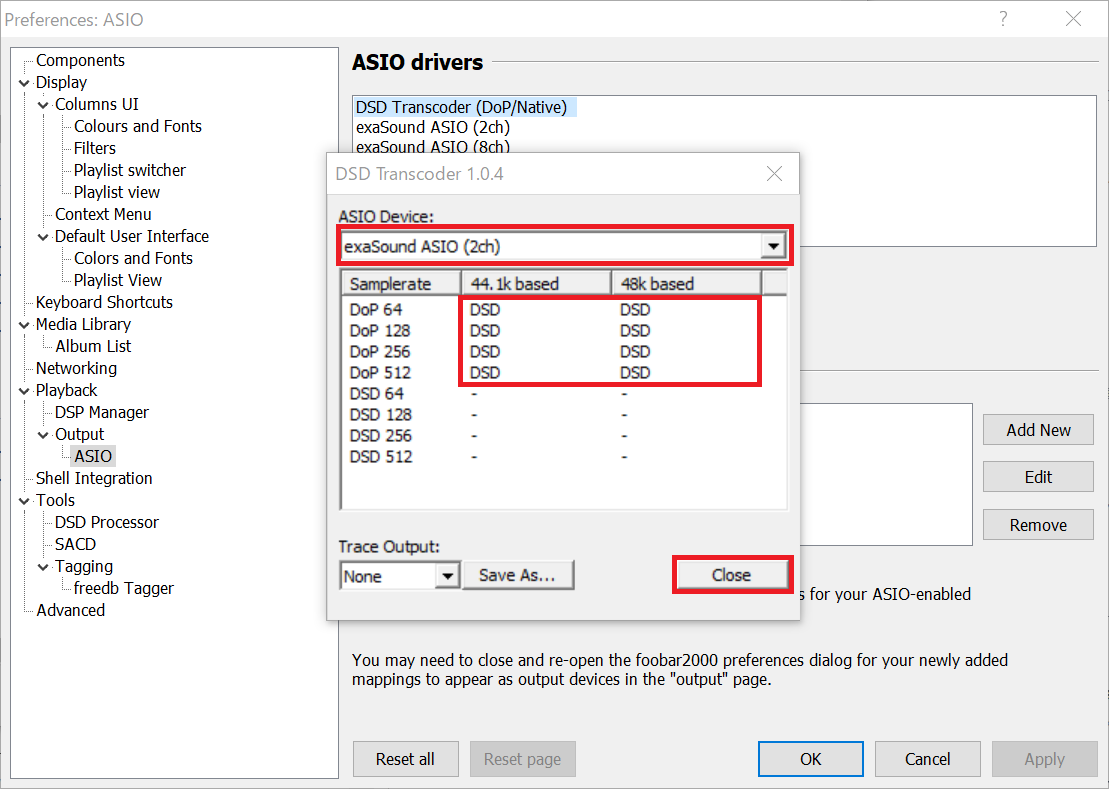
Task: Click the Save As... button
Action: click(x=517, y=575)
